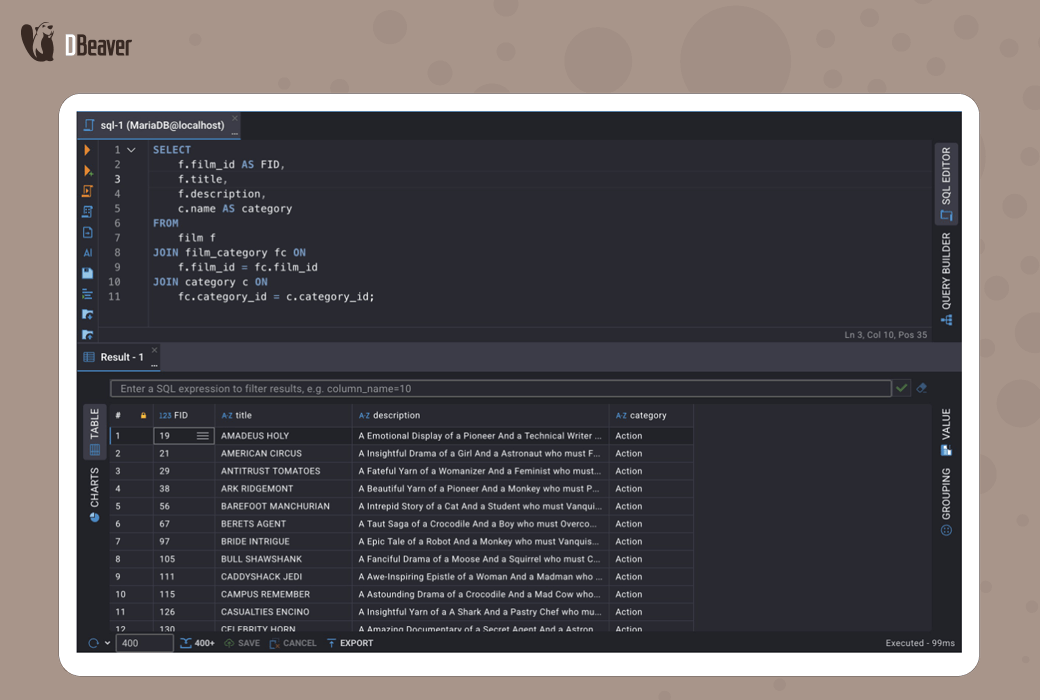This screenshot has width=1040, height=700.
Task: Click the save script floppy disk icon
Action: pos(88,273)
